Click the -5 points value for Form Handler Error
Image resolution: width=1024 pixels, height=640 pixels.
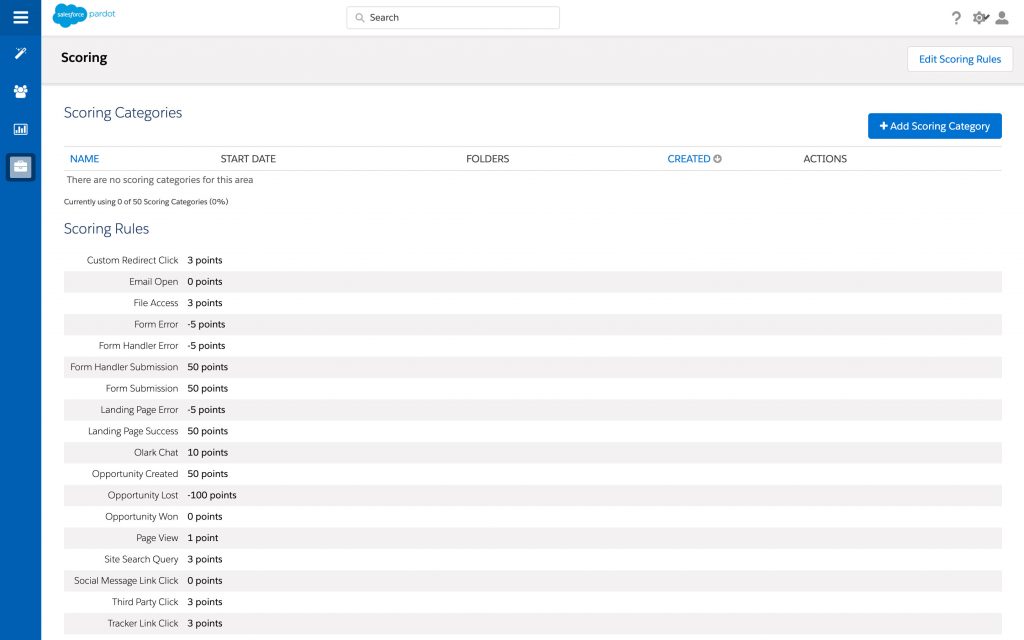206,345
